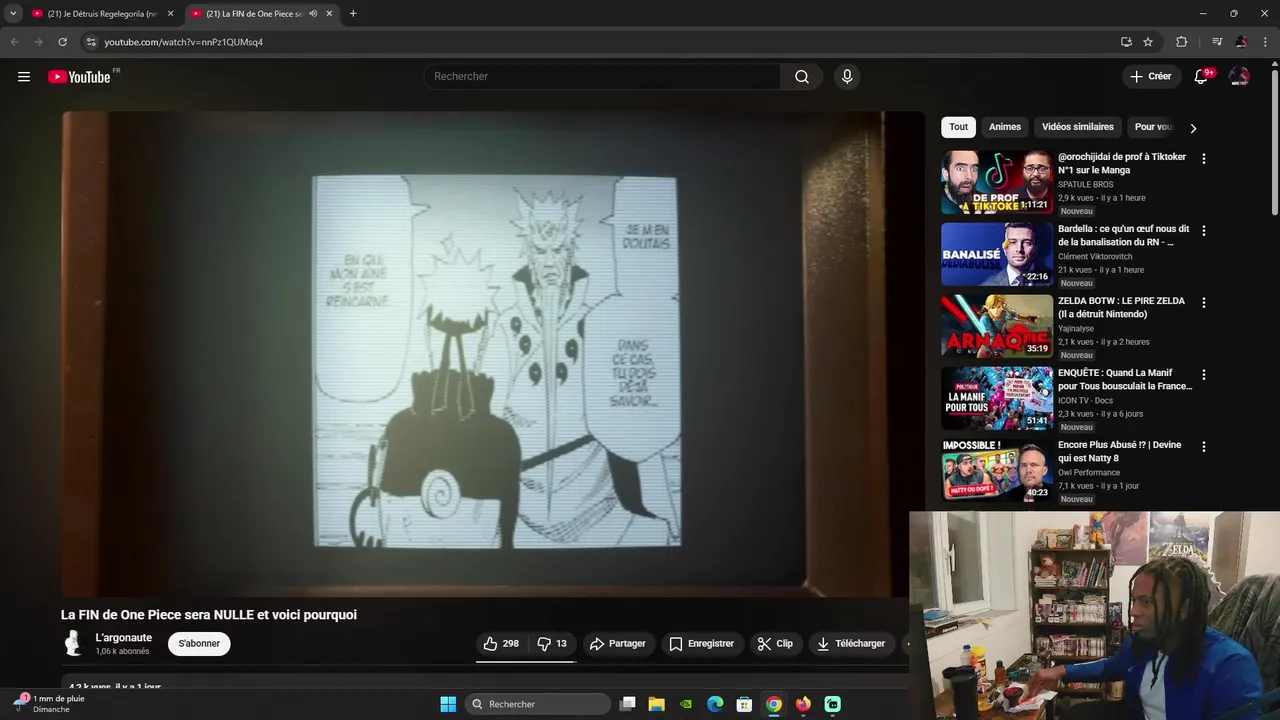Open the Devine qui est Natty thumbnail
Screen dimensions: 1280x720
[x=997, y=470]
